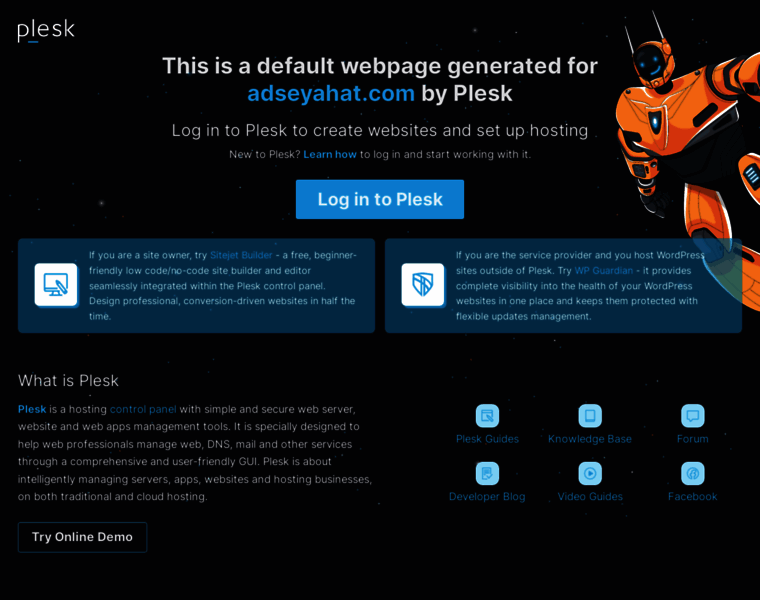The height and width of the screenshot is (600, 760).
Task: Open the Forum chat icon
Action: [x=693, y=416]
